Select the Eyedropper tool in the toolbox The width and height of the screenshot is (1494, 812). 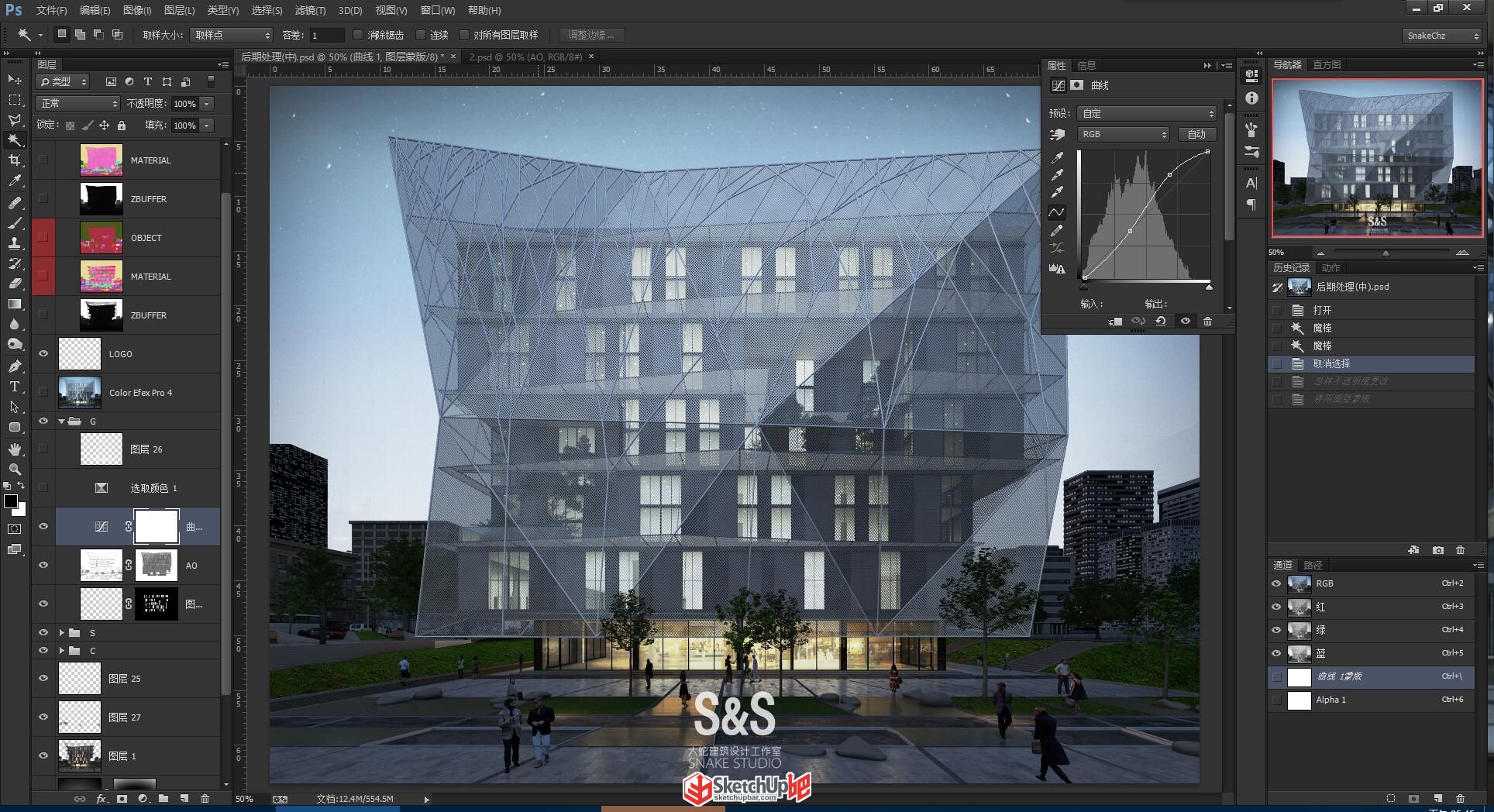pos(15,181)
